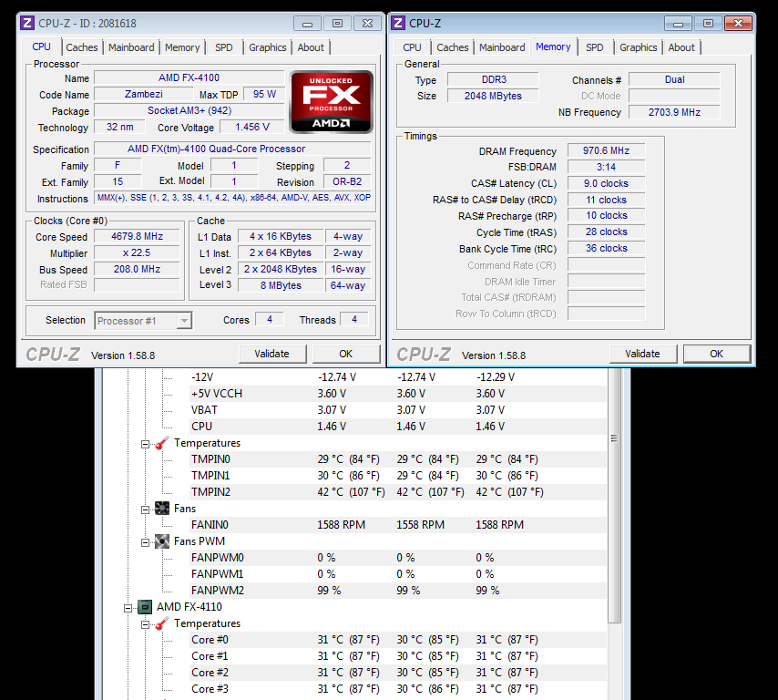The width and height of the screenshot is (778, 700).
Task: Click the AMD FX Unlocked processor logo
Action: 331,102
